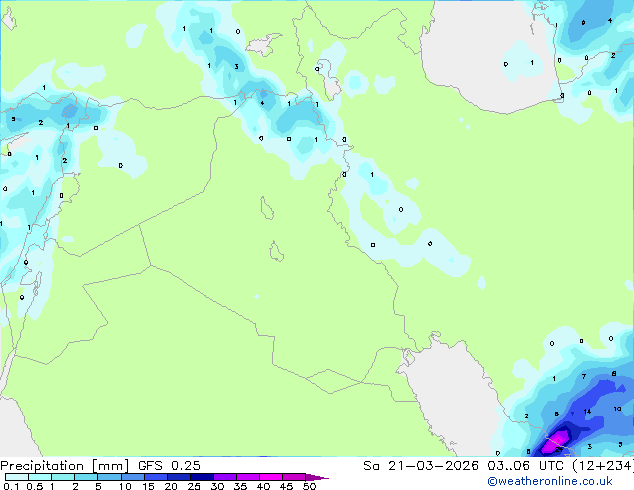Image resolution: width=634 pixels, height=490 pixels.
Task: Click the legend label '30'
Action: [x=218, y=486]
